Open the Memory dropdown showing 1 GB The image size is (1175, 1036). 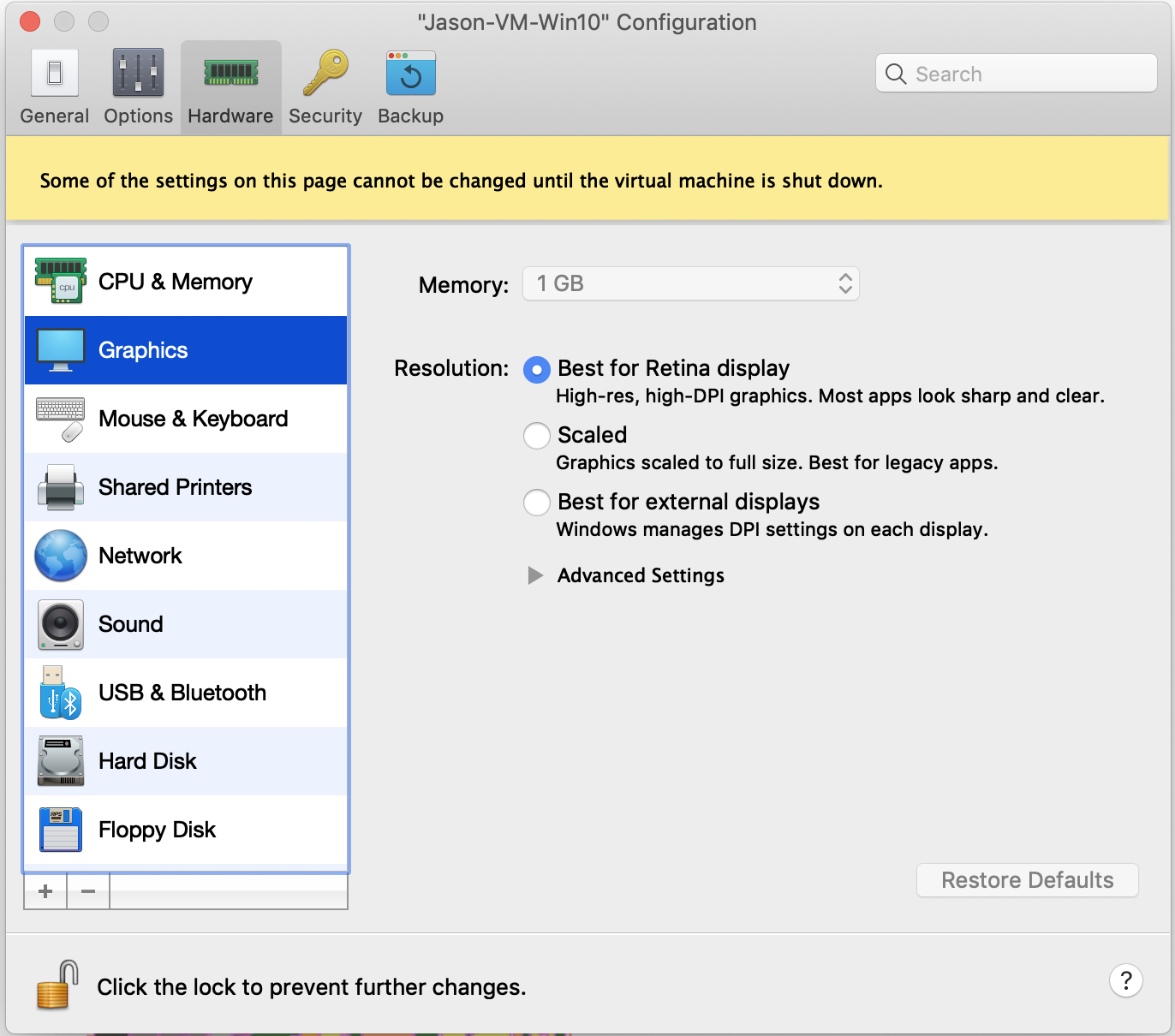691,283
